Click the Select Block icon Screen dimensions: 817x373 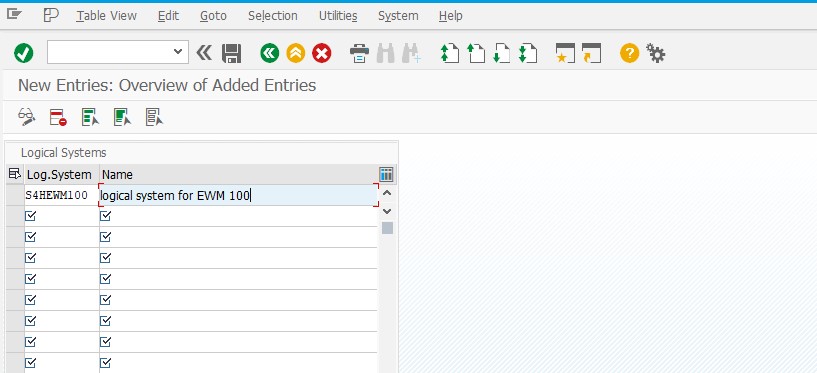pyautogui.click(x=122, y=117)
